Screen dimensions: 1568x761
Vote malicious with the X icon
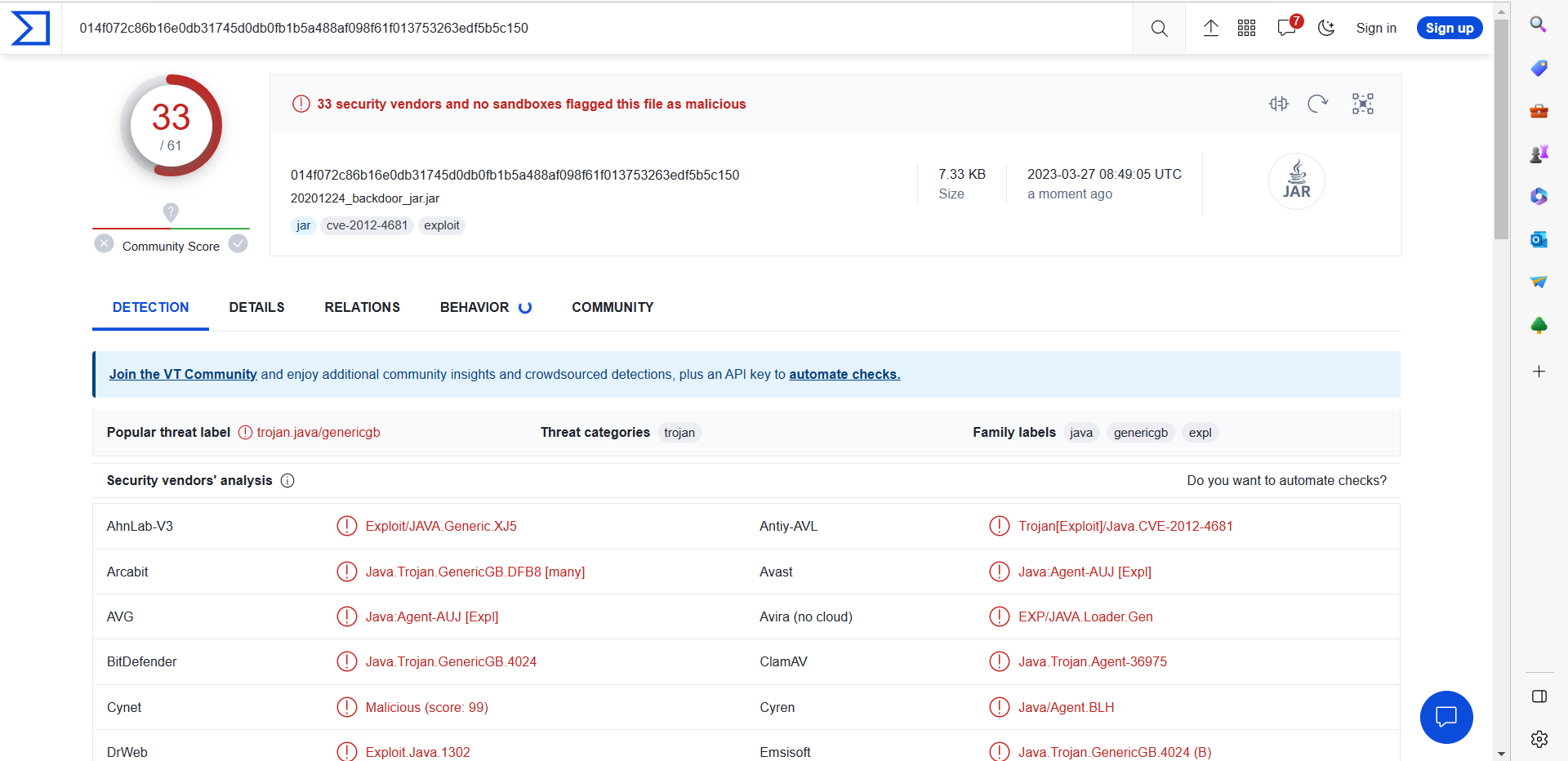point(104,243)
